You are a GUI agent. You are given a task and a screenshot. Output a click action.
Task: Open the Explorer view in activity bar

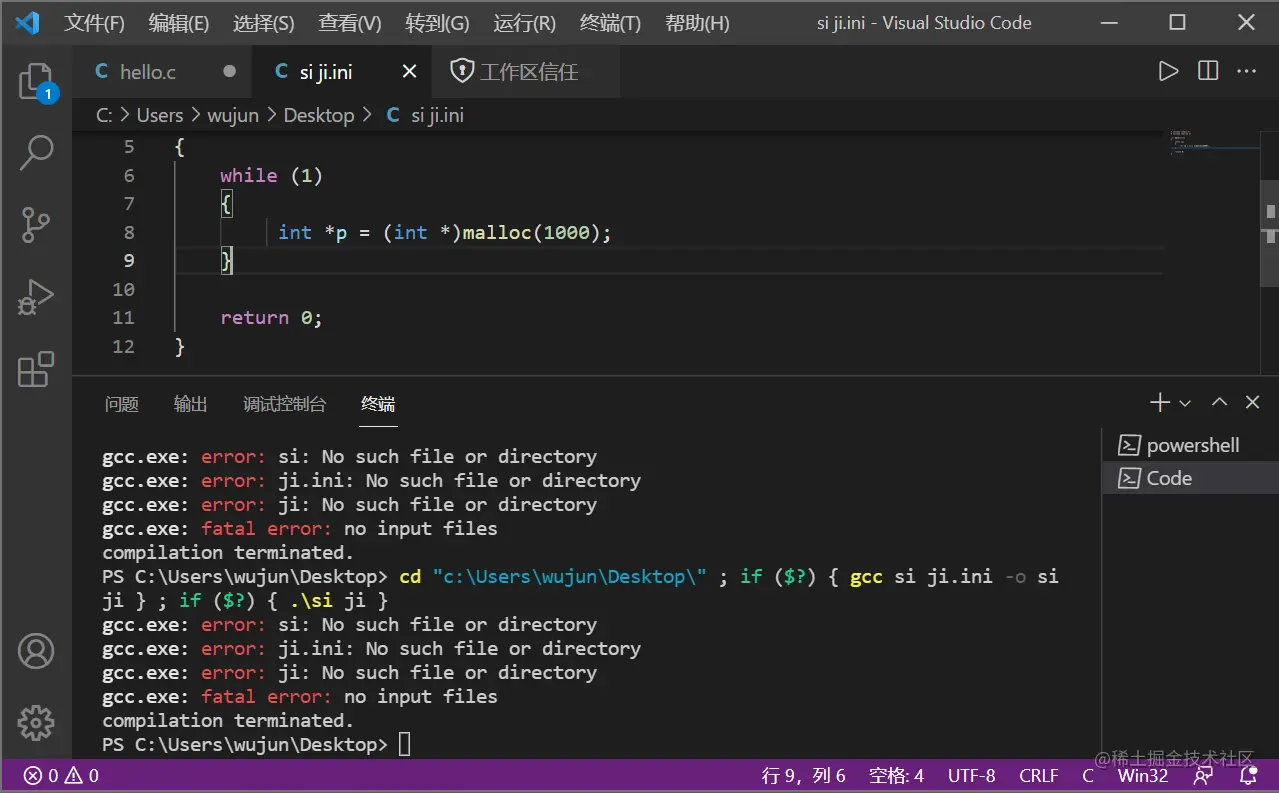pyautogui.click(x=36, y=83)
